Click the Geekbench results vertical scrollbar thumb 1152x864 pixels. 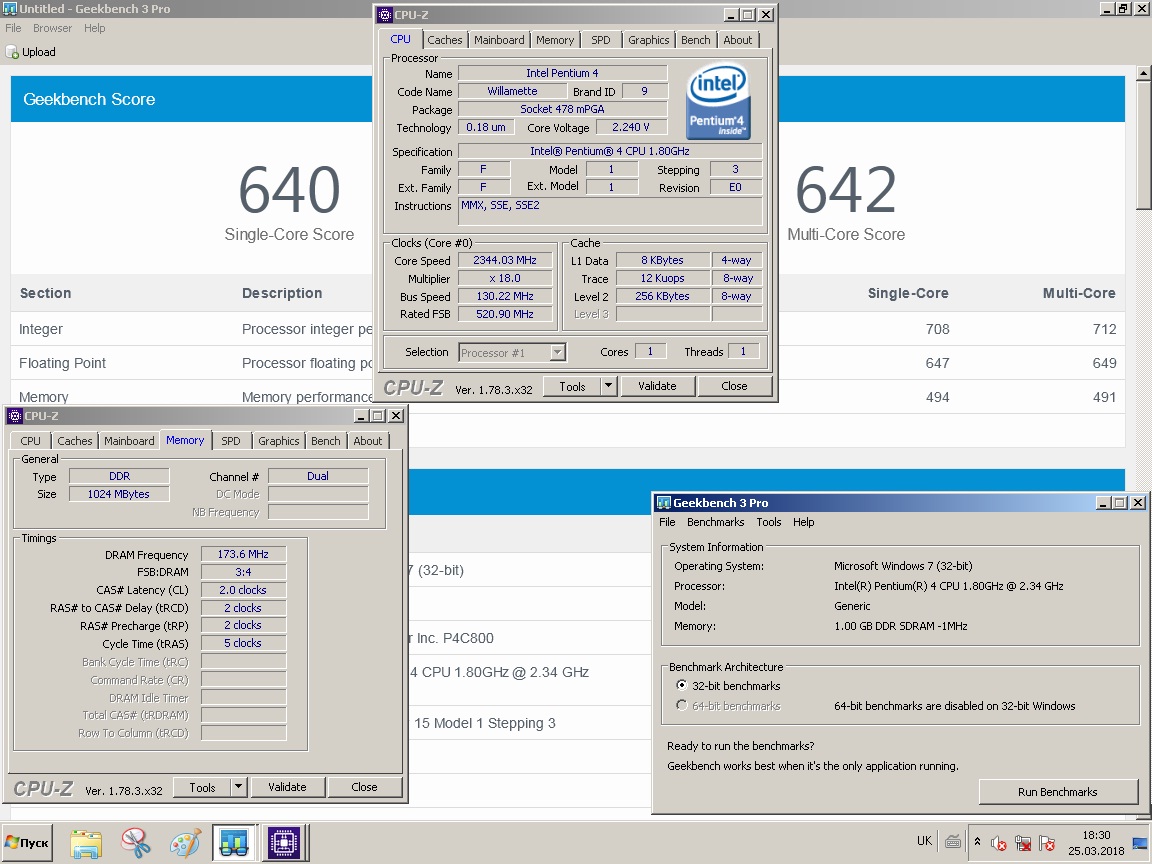tap(1143, 145)
